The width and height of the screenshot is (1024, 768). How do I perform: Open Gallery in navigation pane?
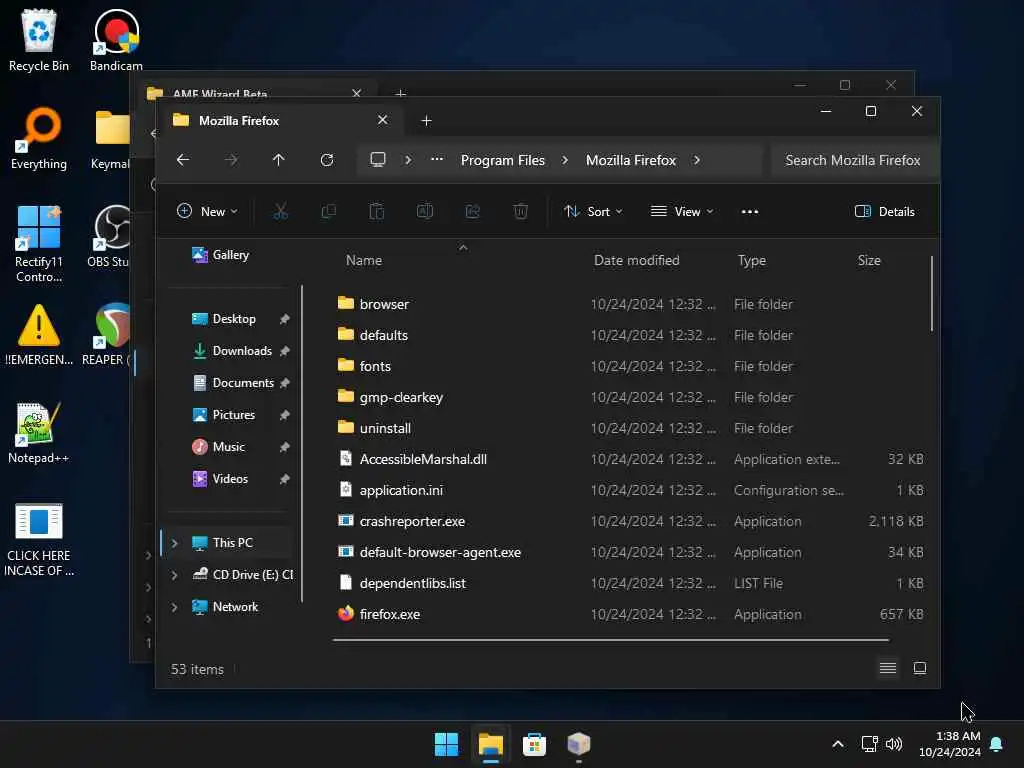pos(221,255)
